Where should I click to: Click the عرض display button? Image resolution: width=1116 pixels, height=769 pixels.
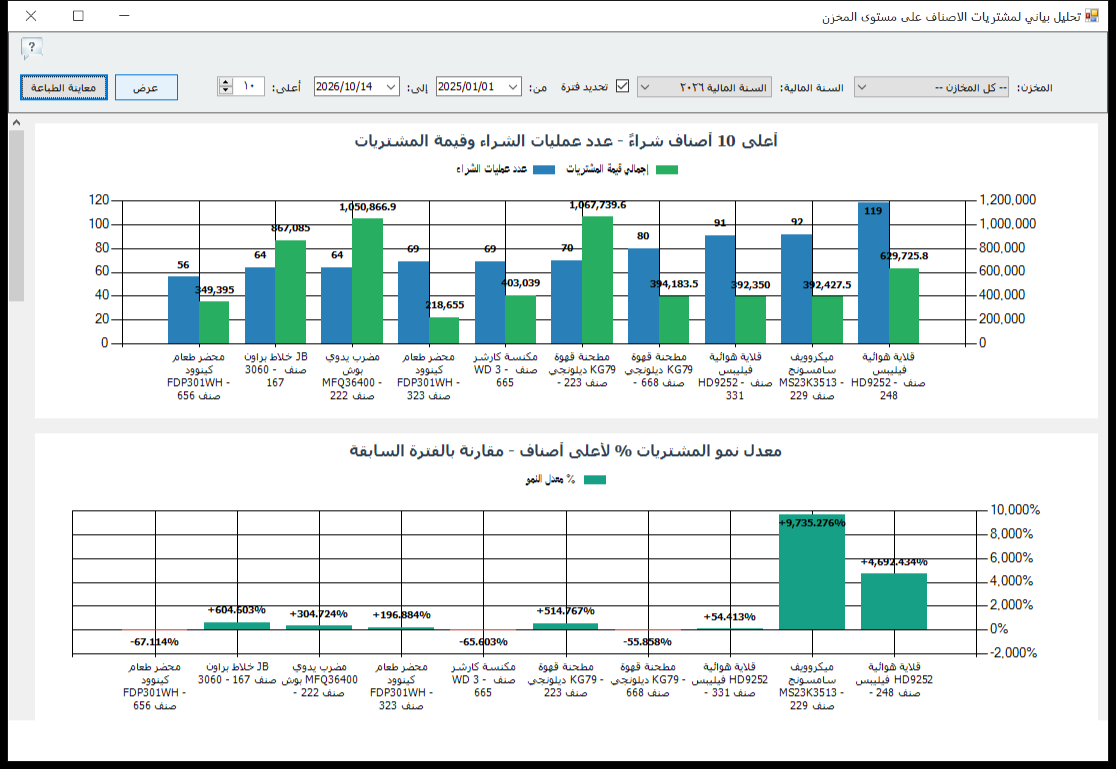click(x=146, y=88)
